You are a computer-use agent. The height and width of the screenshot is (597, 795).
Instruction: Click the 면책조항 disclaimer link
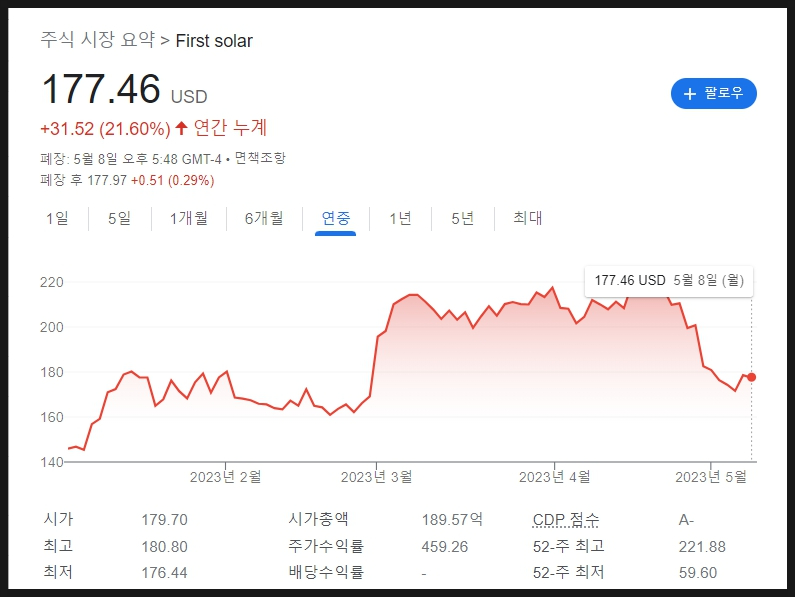[260, 158]
